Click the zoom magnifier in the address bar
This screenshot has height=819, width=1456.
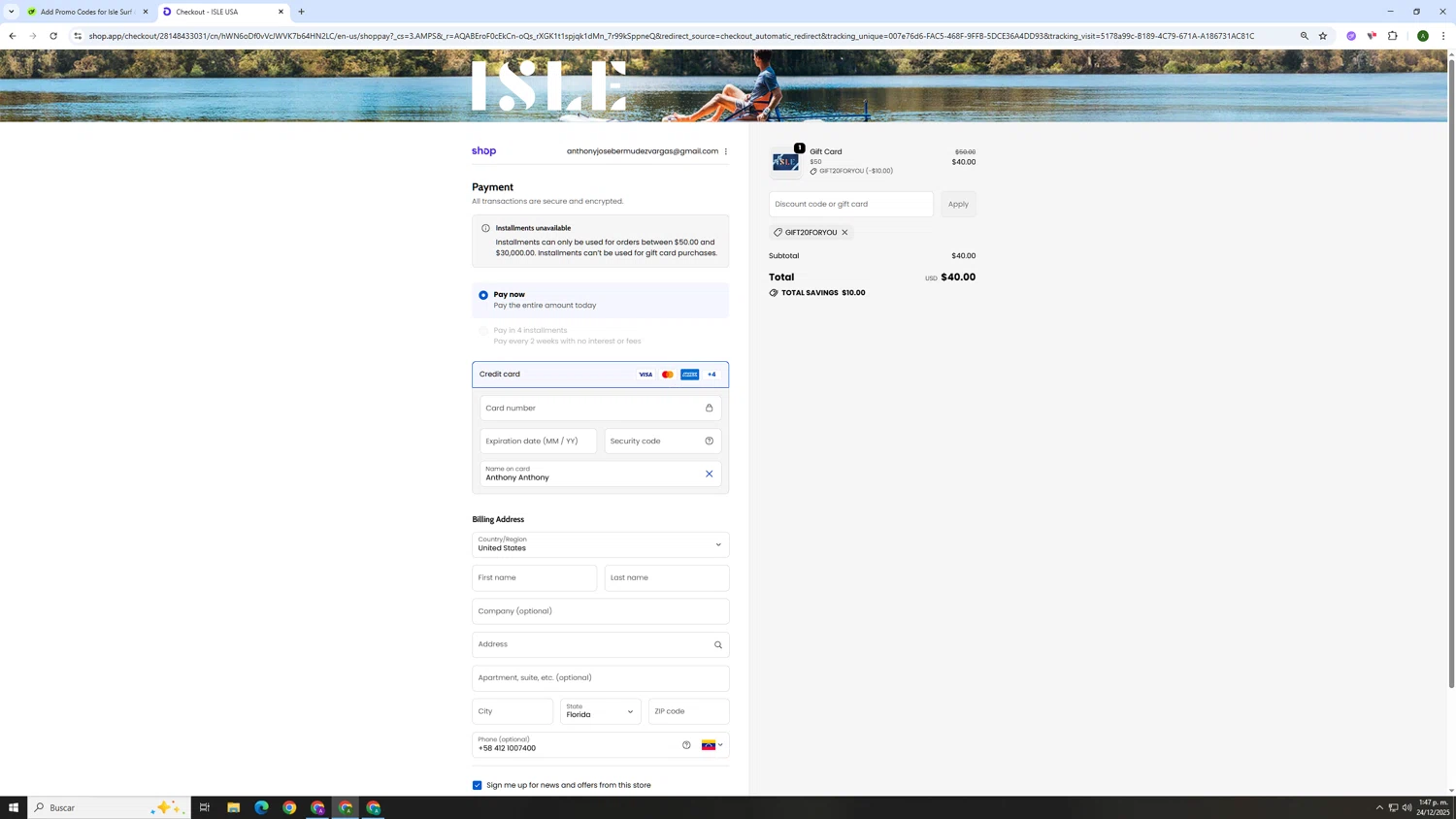pyautogui.click(x=1305, y=36)
